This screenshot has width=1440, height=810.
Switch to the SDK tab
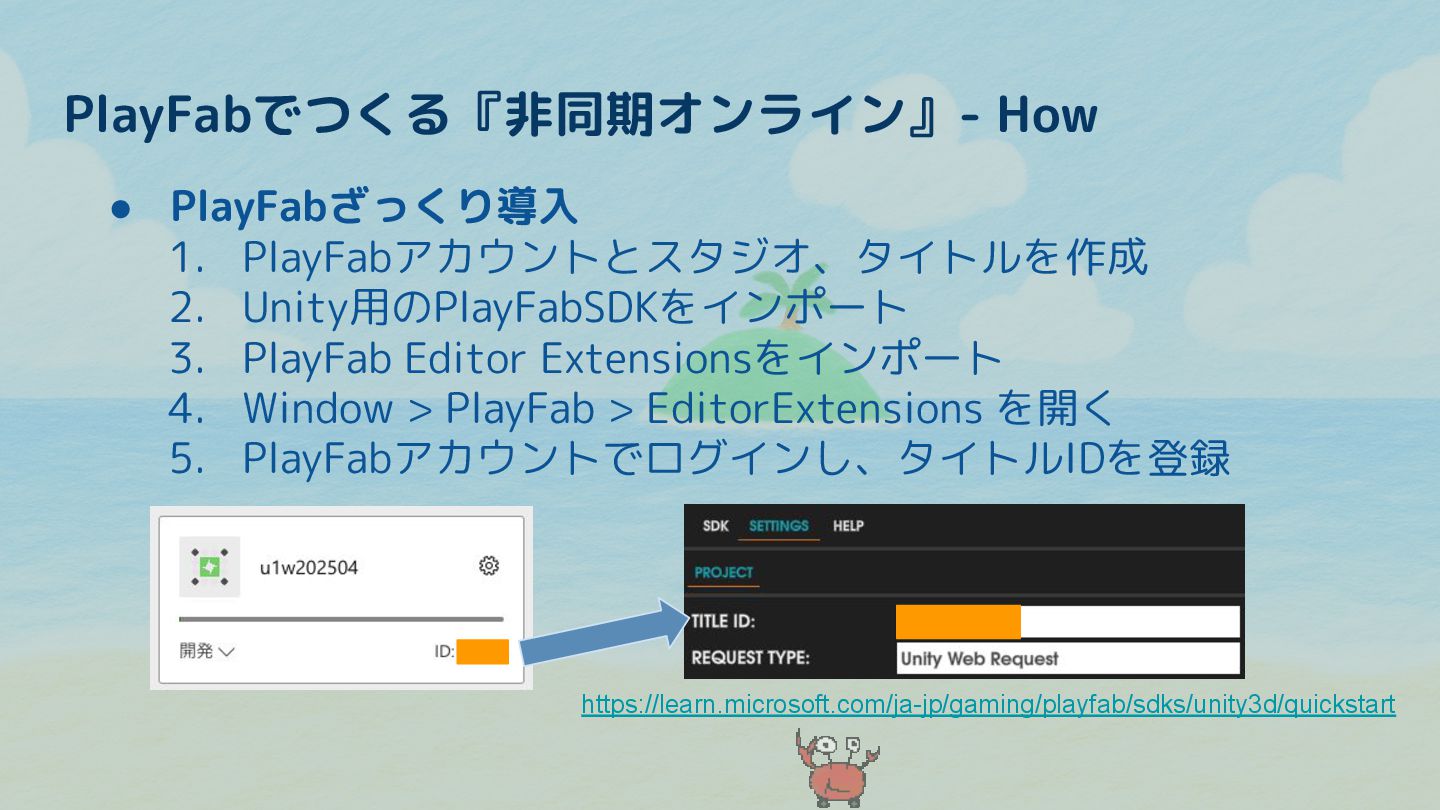pos(715,526)
